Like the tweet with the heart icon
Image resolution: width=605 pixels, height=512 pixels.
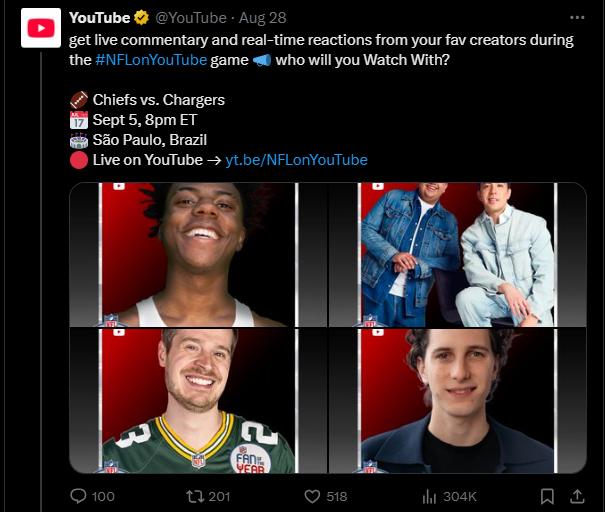click(311, 496)
